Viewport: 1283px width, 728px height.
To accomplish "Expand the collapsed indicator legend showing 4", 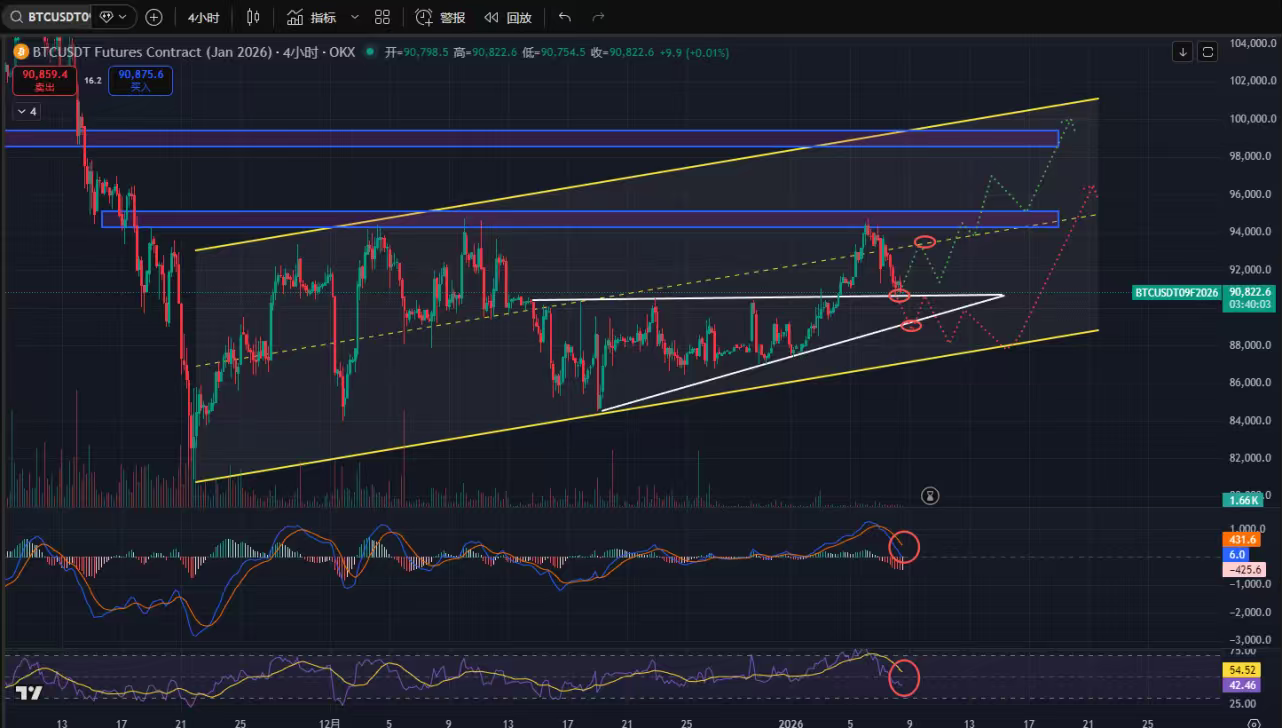I will 26,111.
